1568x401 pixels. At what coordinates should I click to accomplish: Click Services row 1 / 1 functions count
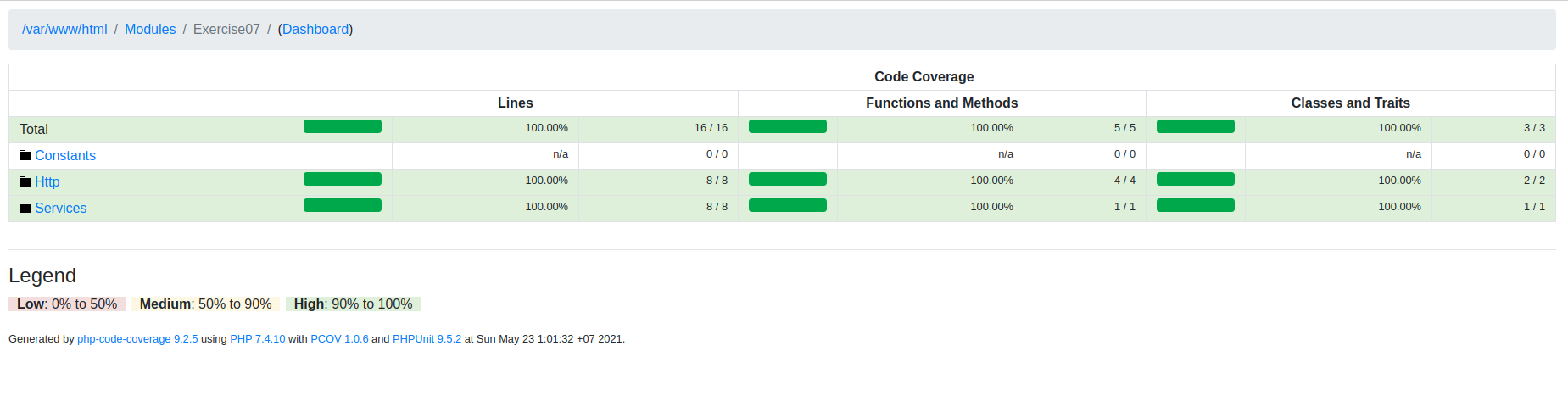point(1124,207)
